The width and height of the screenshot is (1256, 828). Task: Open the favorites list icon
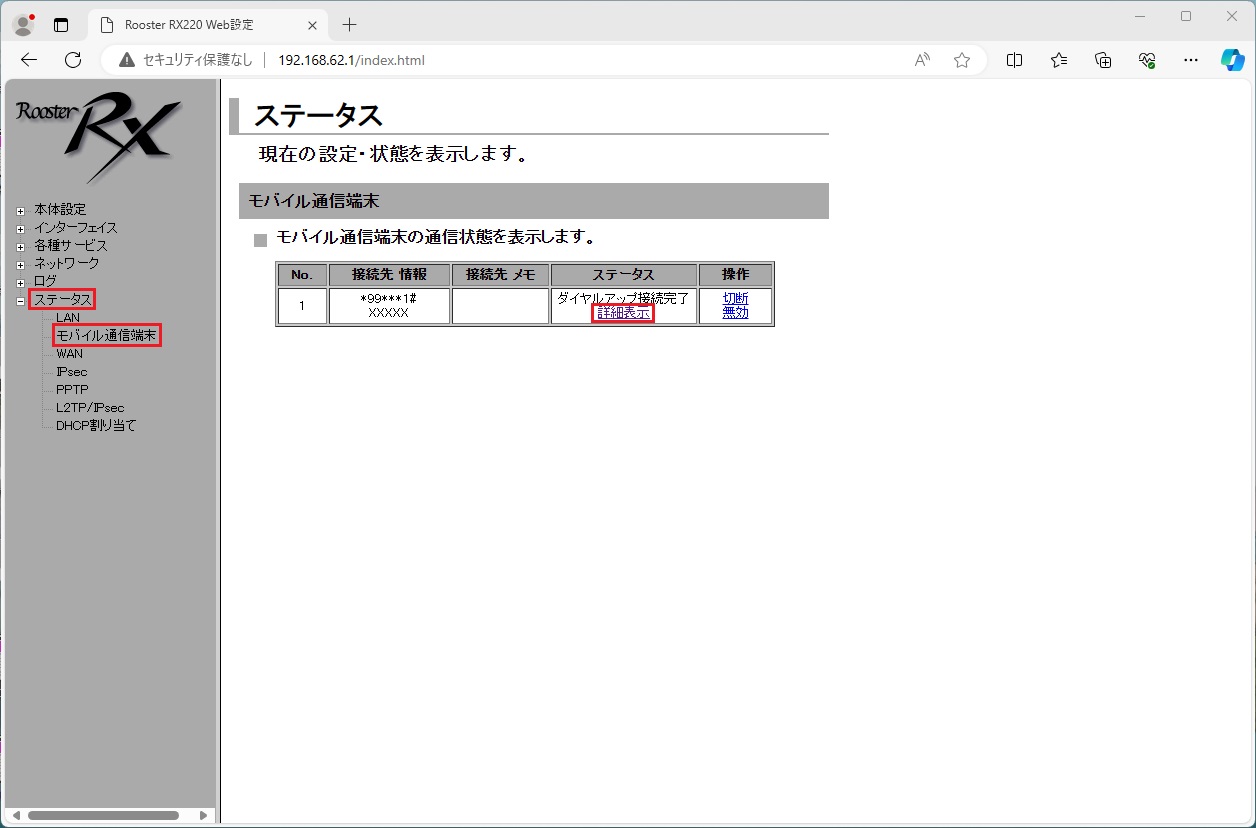pos(1059,60)
